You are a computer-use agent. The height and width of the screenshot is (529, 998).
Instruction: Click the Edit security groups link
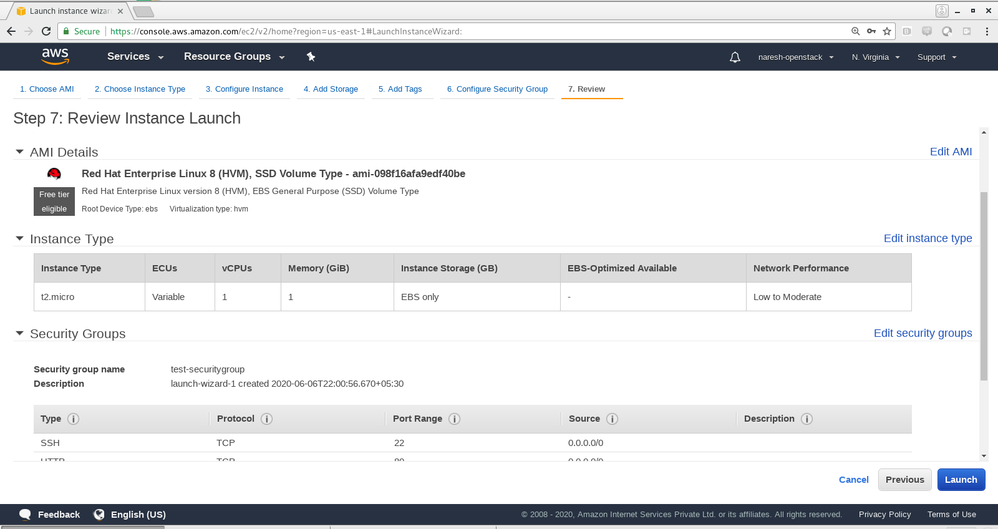922,333
